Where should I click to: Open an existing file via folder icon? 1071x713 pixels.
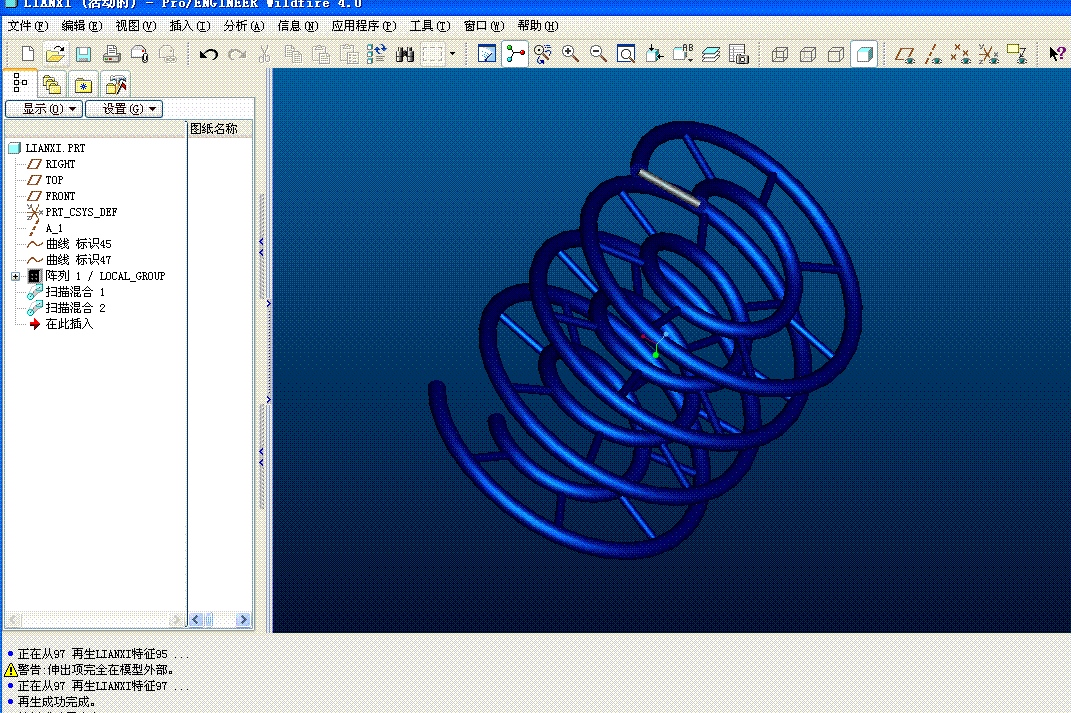[x=55, y=54]
